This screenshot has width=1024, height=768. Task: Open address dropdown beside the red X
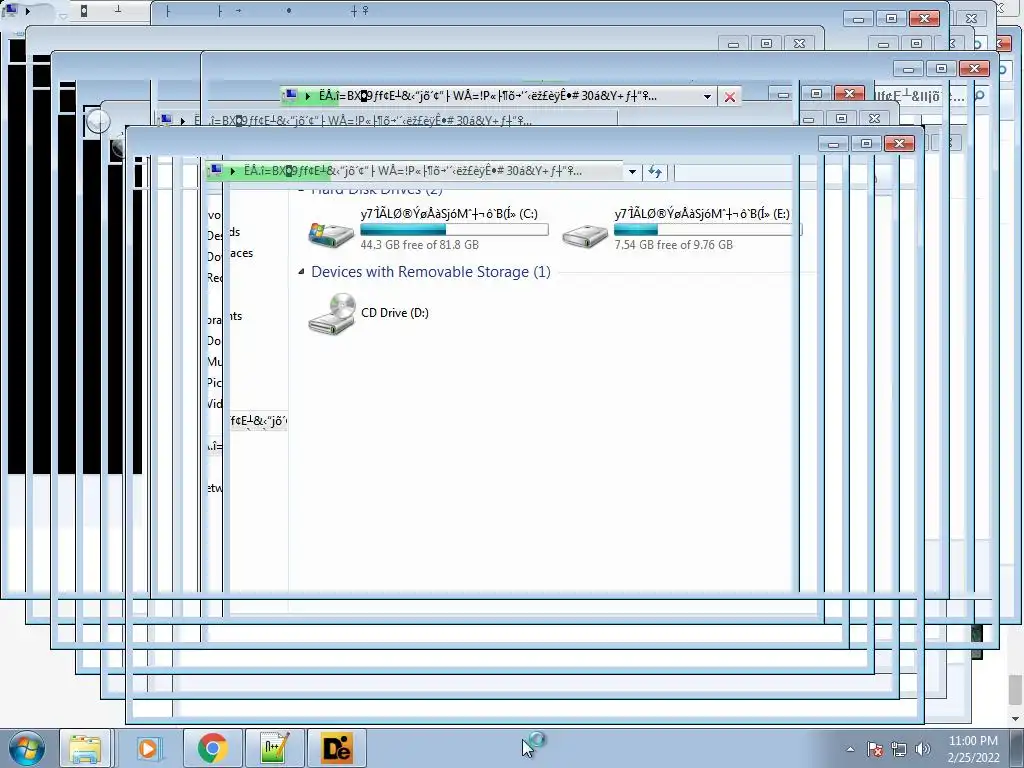707,97
